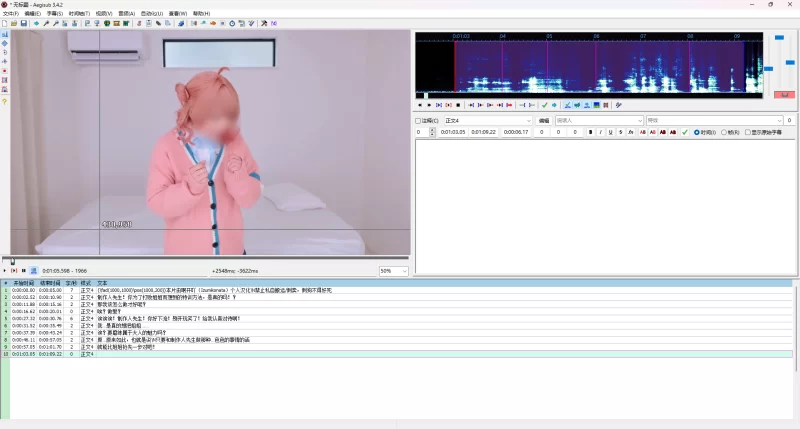Open the video zoom 50% dropdown
The width and height of the screenshot is (800, 429).
point(393,271)
